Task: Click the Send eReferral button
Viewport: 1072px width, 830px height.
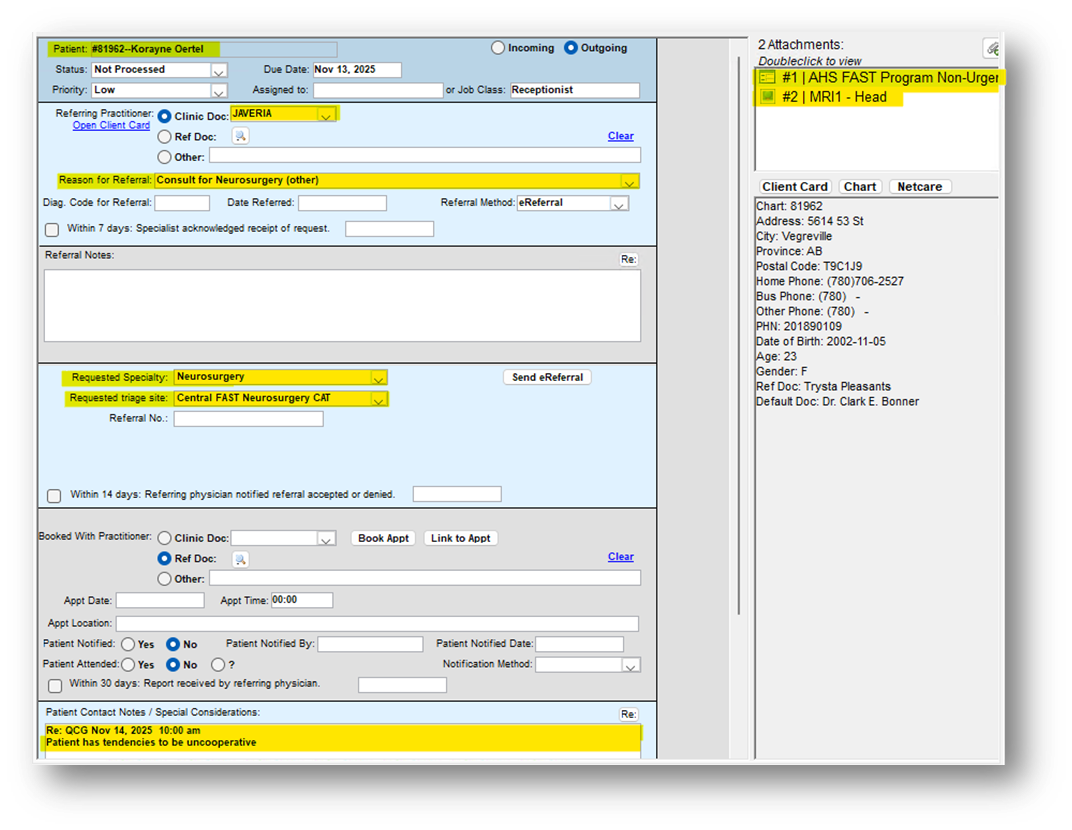Action: click(x=547, y=377)
